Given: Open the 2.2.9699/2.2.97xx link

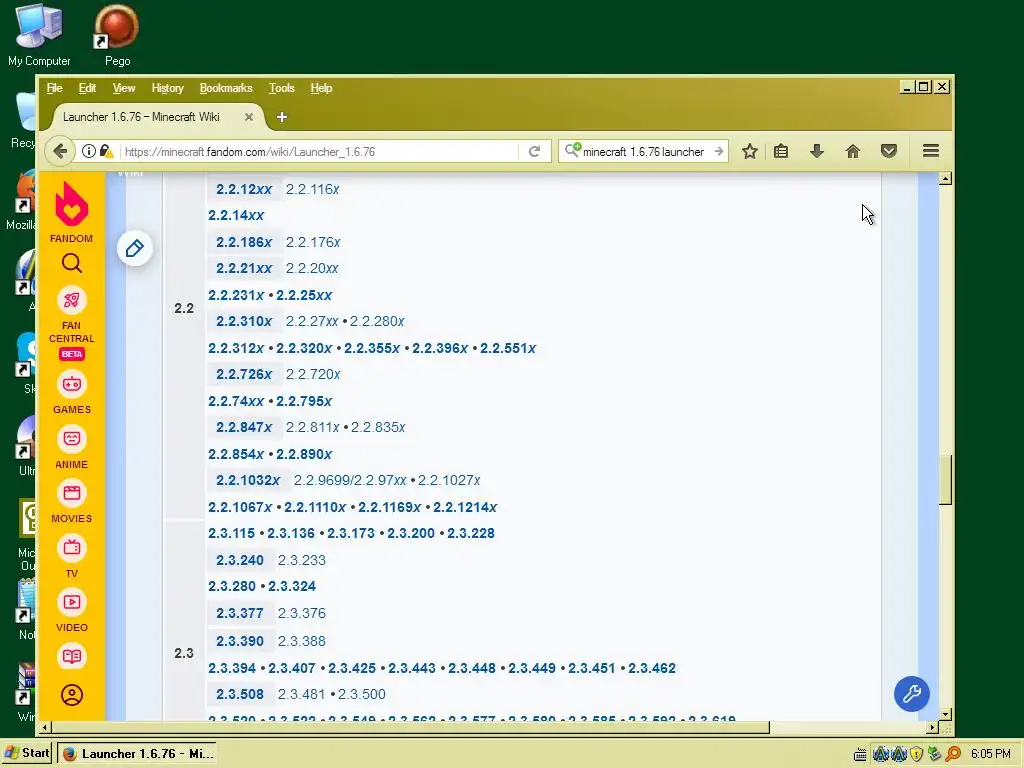Looking at the screenshot, I should [x=350, y=480].
